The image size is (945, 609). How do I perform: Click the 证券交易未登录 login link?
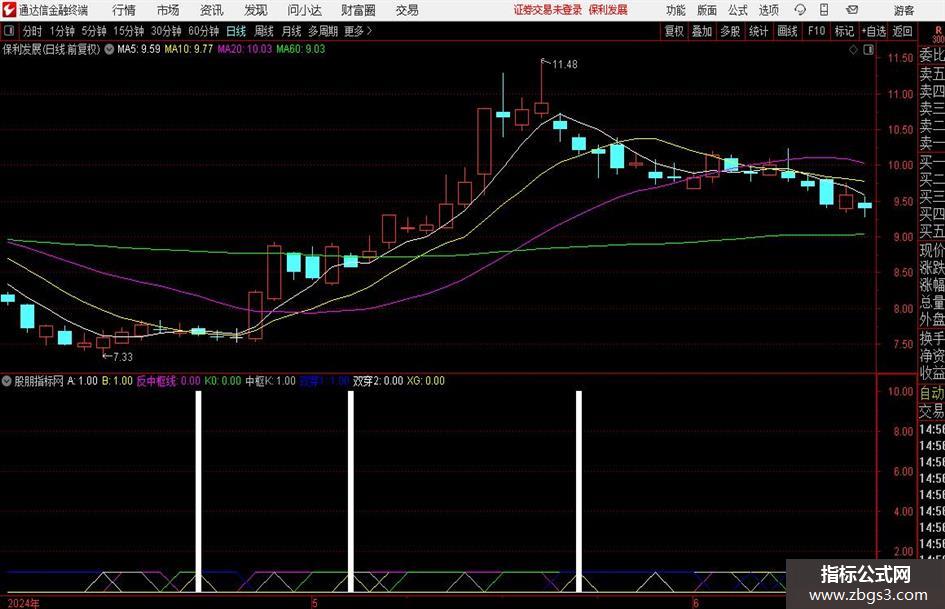548,10
